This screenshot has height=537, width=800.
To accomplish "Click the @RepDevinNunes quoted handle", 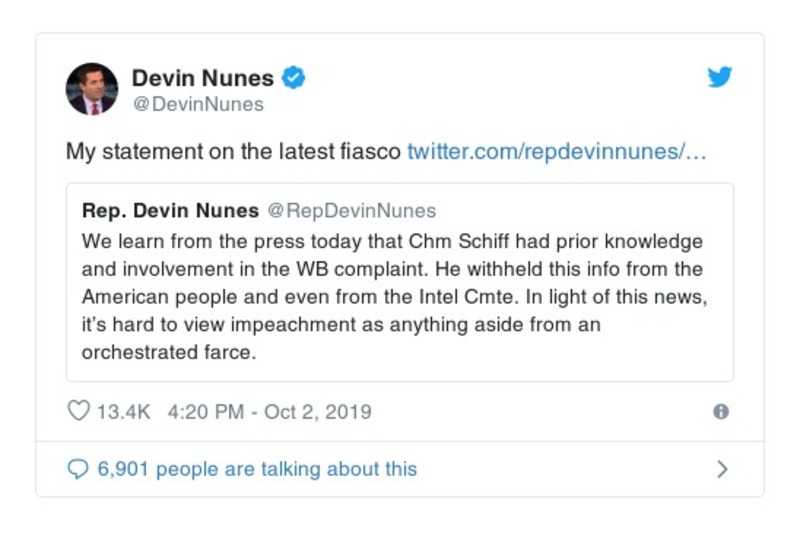I will [x=349, y=210].
